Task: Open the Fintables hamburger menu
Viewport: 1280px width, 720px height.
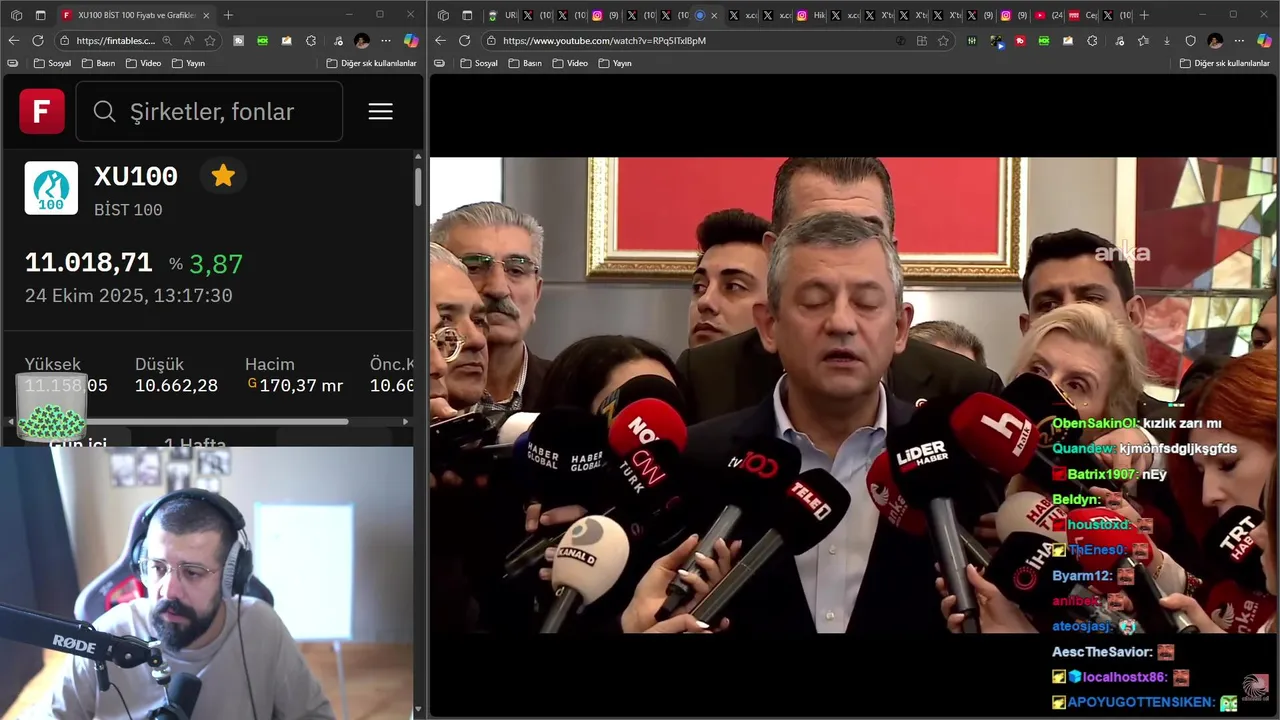Action: [380, 111]
